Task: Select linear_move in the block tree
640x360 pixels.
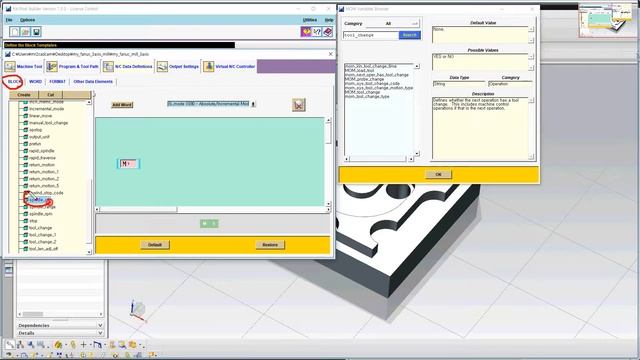Action: pos(40,116)
